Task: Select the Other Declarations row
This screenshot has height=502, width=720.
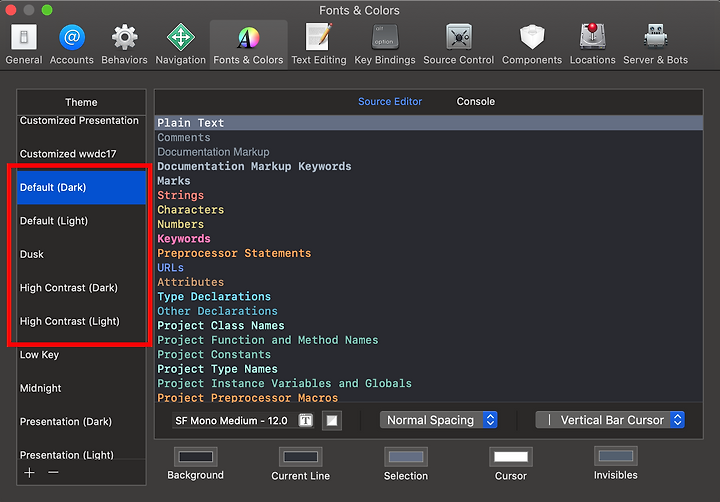Action: [429, 311]
